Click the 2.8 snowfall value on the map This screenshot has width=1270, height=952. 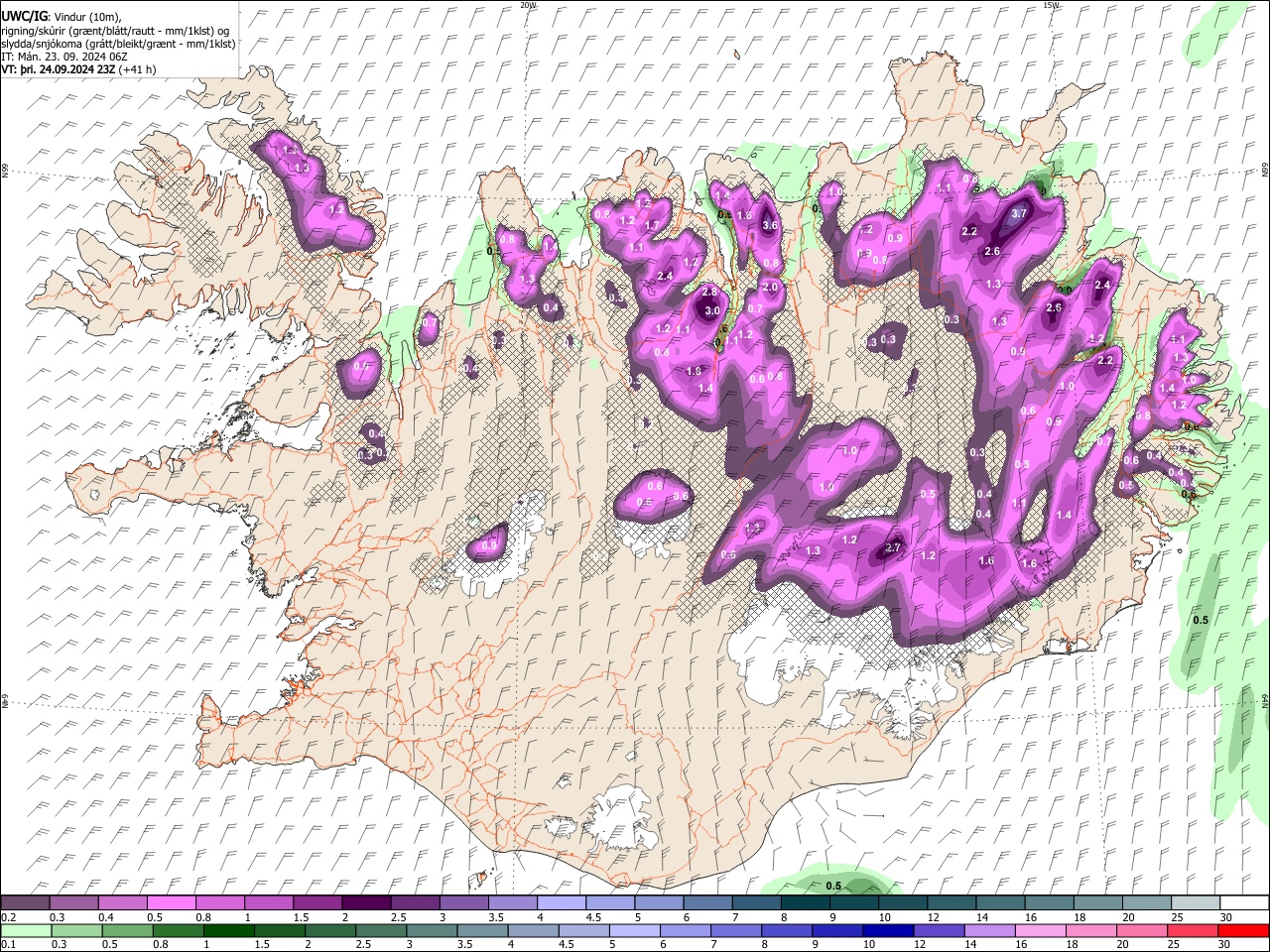pos(709,292)
